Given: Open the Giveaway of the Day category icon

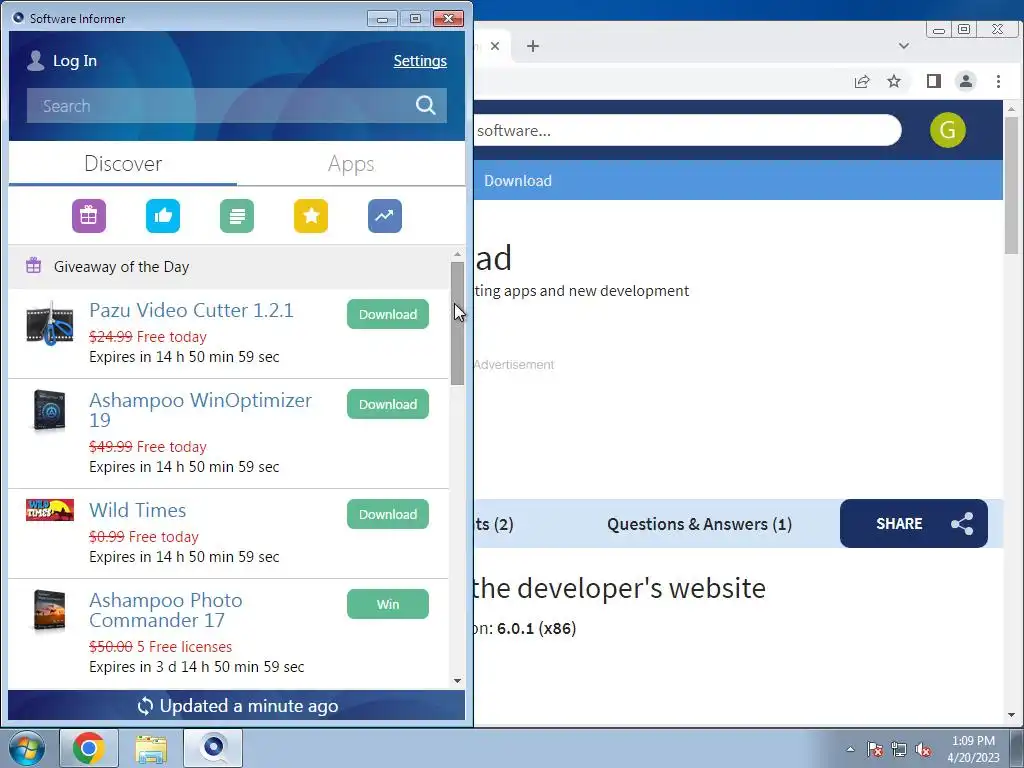Looking at the screenshot, I should (x=89, y=216).
